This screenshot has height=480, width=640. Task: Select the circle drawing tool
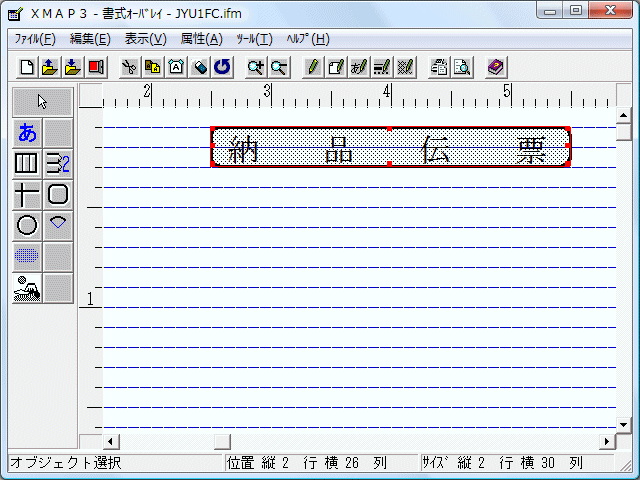click(x=27, y=225)
